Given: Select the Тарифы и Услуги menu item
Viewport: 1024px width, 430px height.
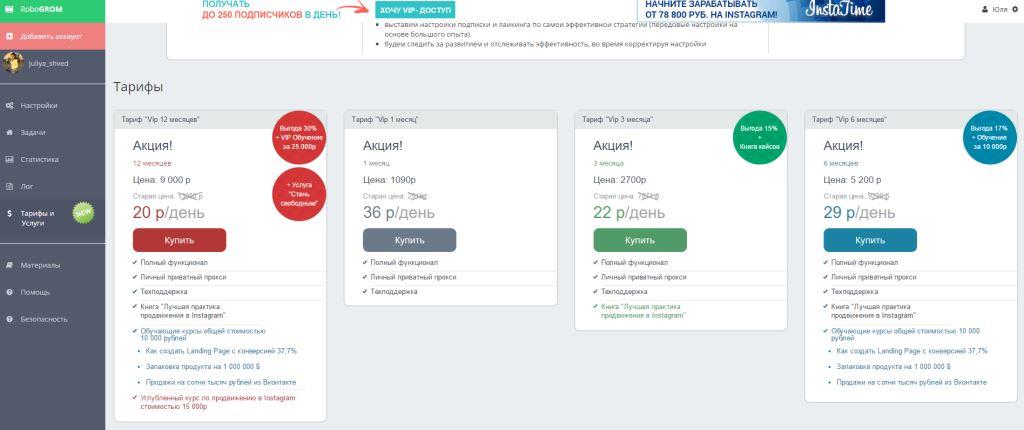Looking at the screenshot, I should coord(52,218).
